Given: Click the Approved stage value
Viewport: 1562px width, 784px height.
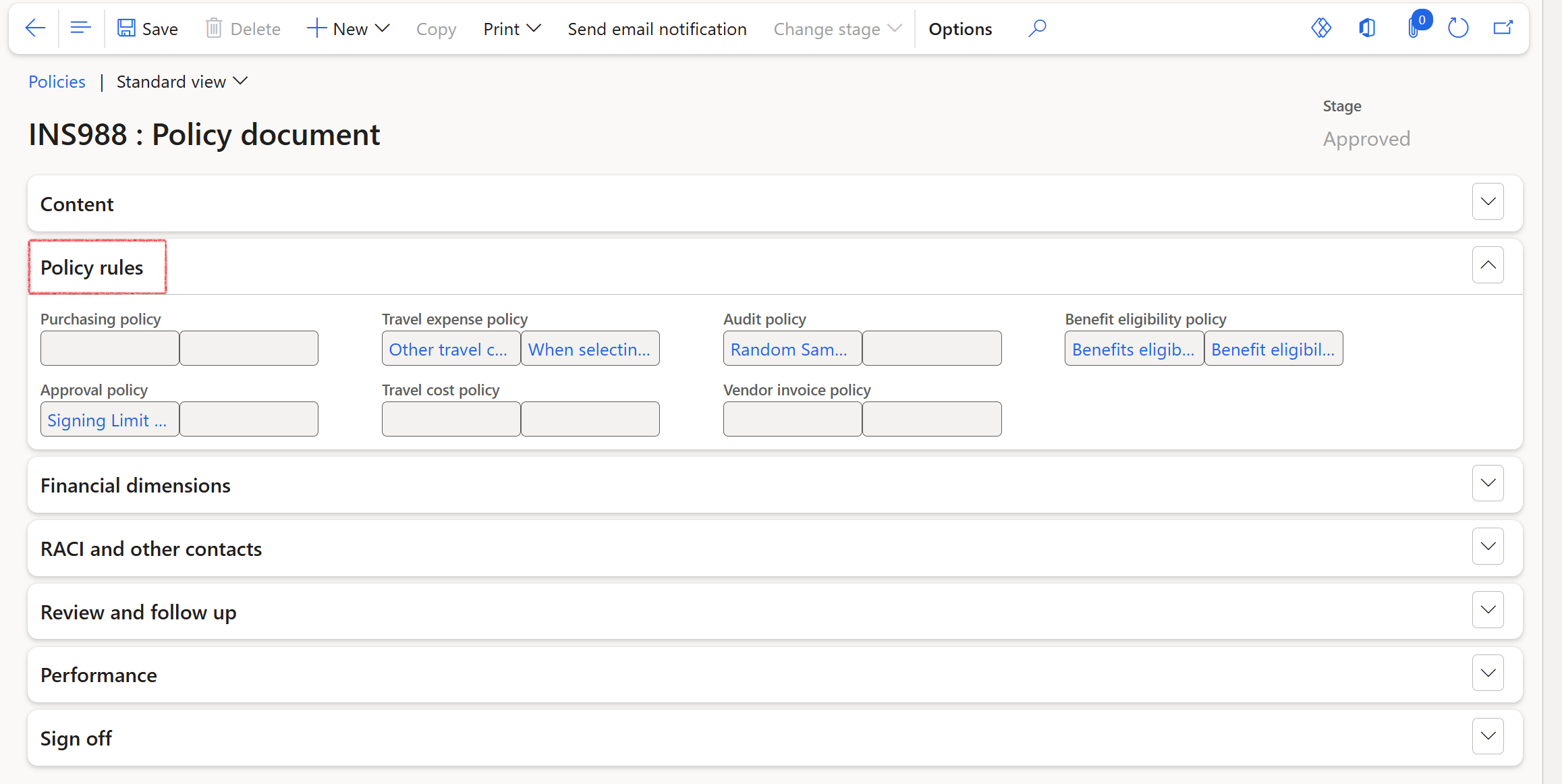Looking at the screenshot, I should pos(1366,138).
